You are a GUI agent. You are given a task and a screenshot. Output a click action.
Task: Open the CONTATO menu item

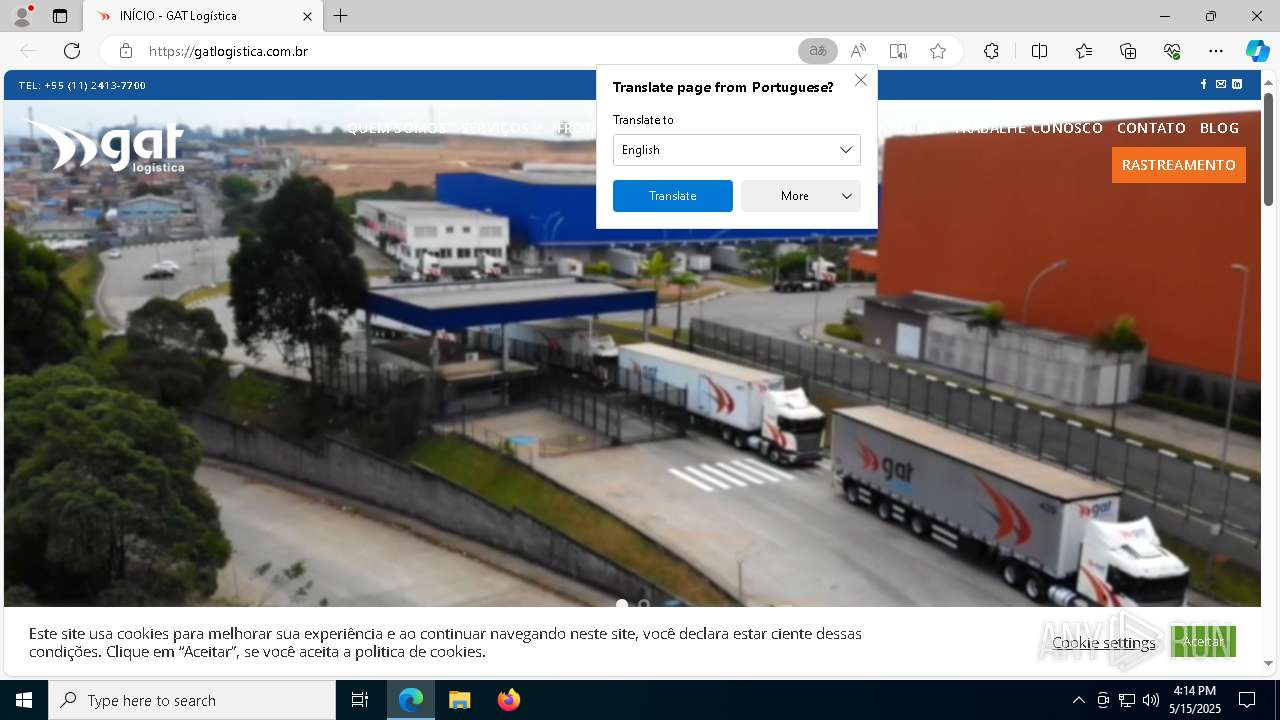tap(1151, 128)
